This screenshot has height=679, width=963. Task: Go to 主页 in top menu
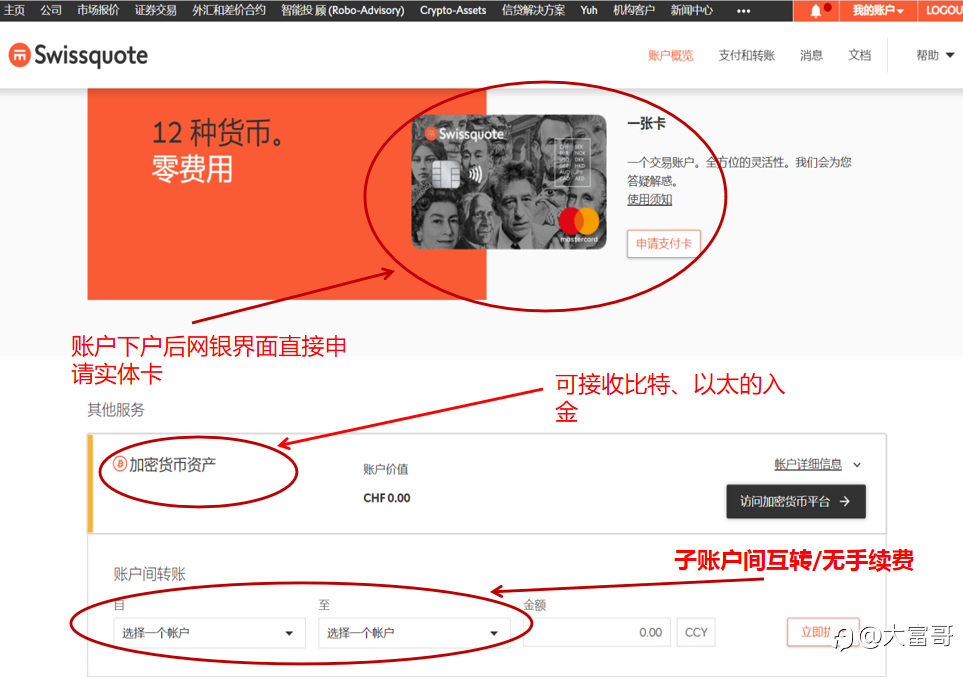pyautogui.click(x=14, y=10)
